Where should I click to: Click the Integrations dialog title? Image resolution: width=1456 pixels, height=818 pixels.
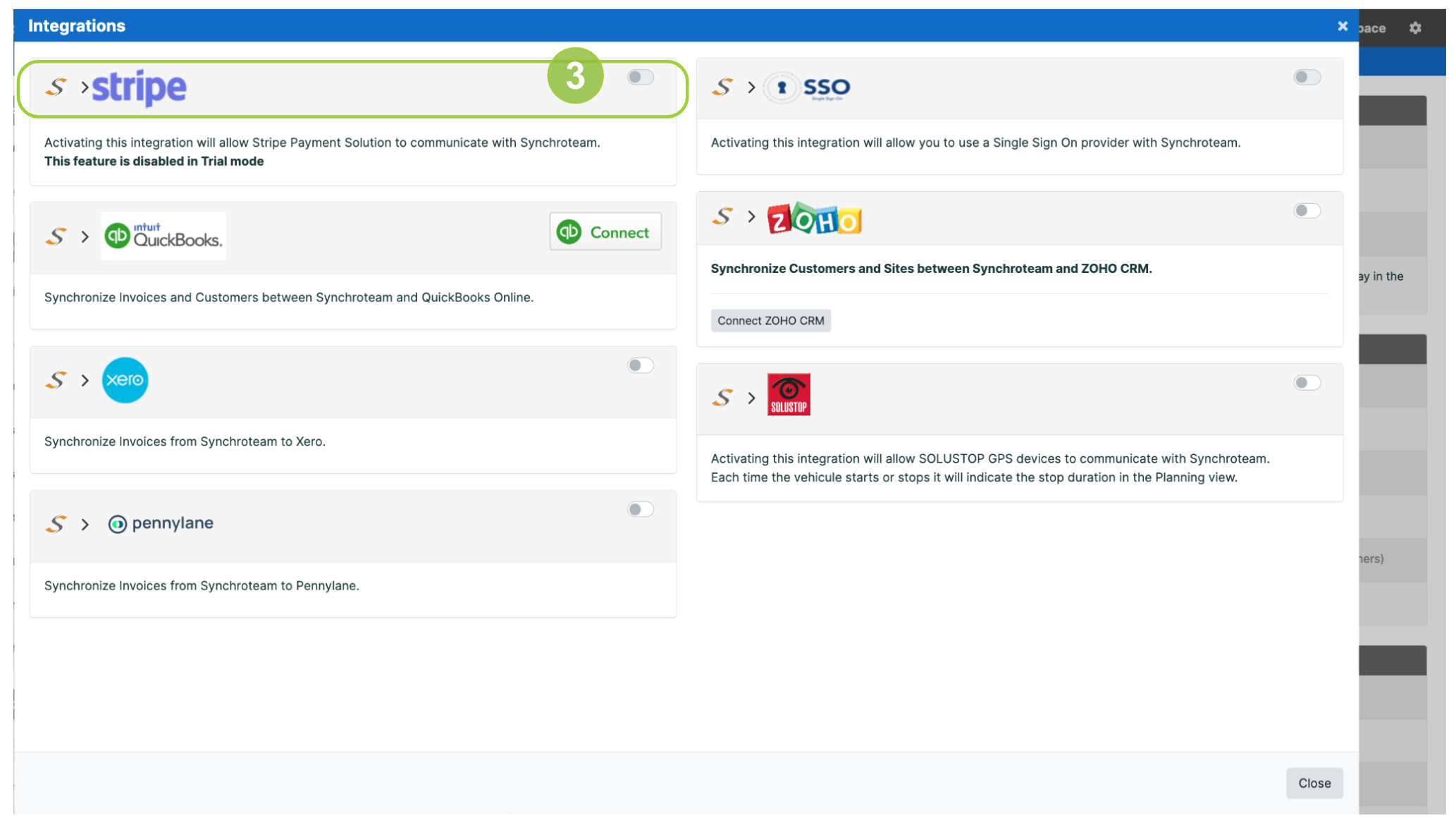click(77, 26)
